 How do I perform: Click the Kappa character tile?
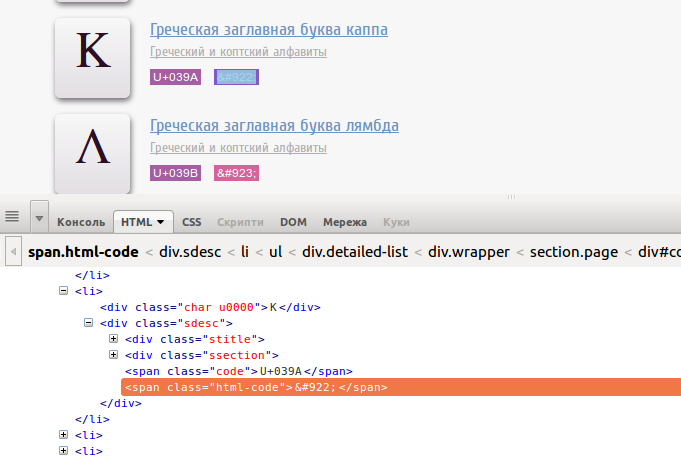coord(93,58)
